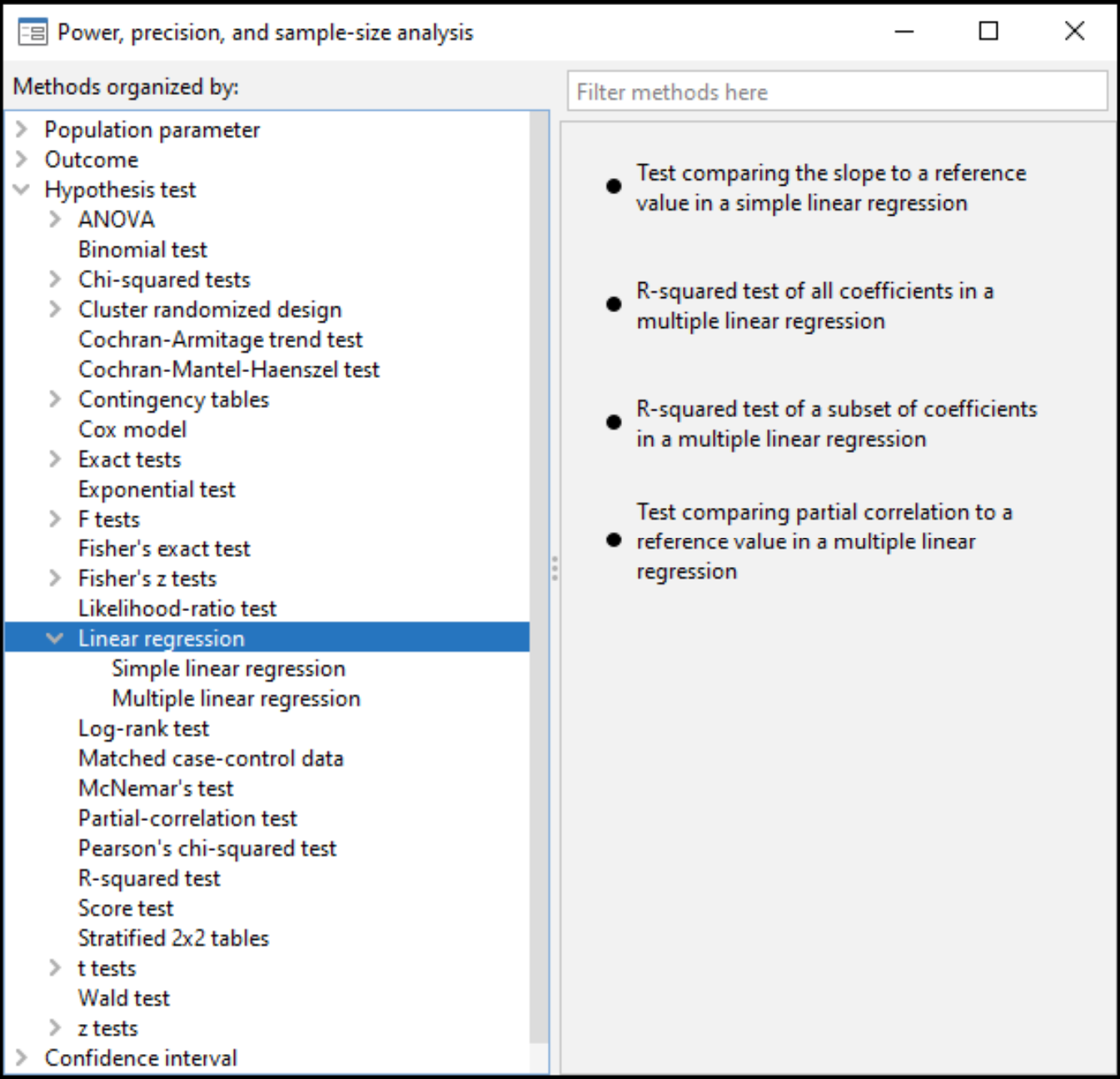Select Log-rank test
Screen dimensions: 1120x1079
coord(143,728)
